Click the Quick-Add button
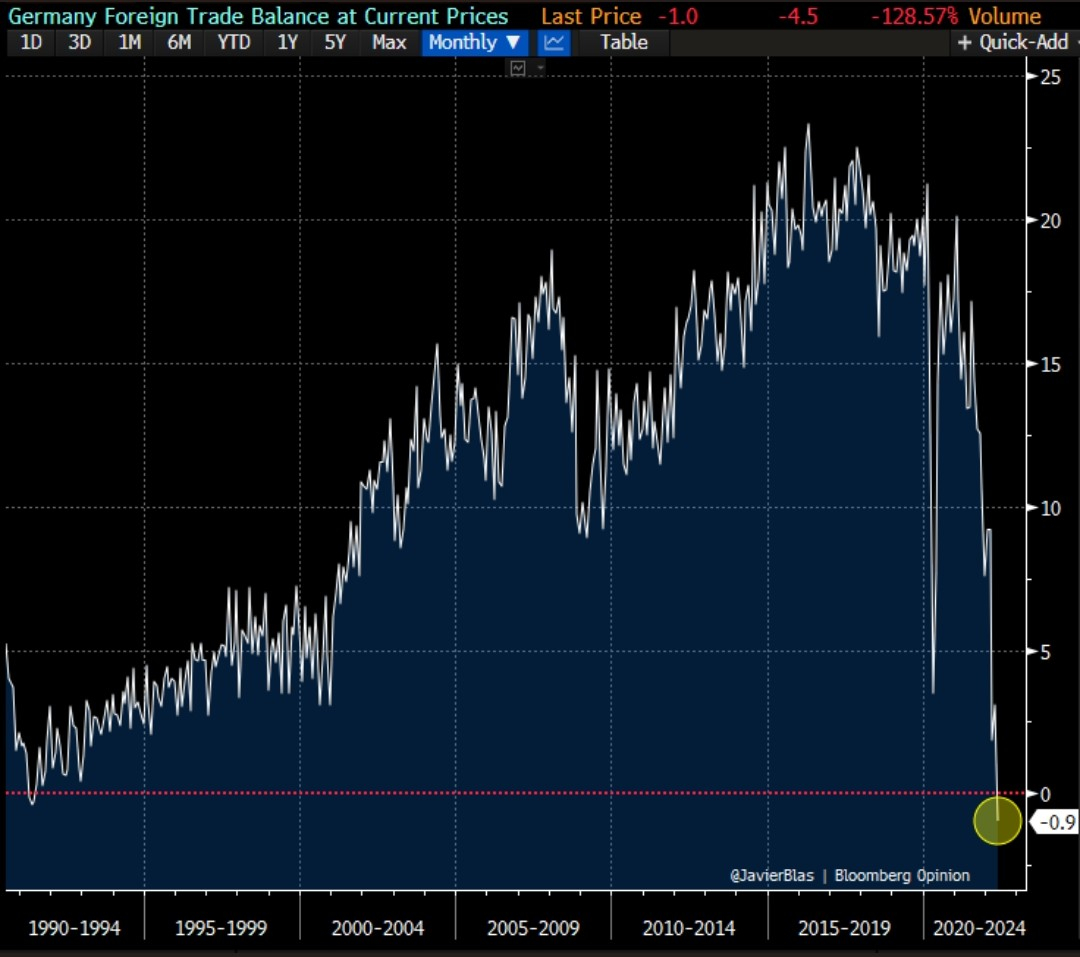This screenshot has height=957, width=1080. click(x=1014, y=43)
